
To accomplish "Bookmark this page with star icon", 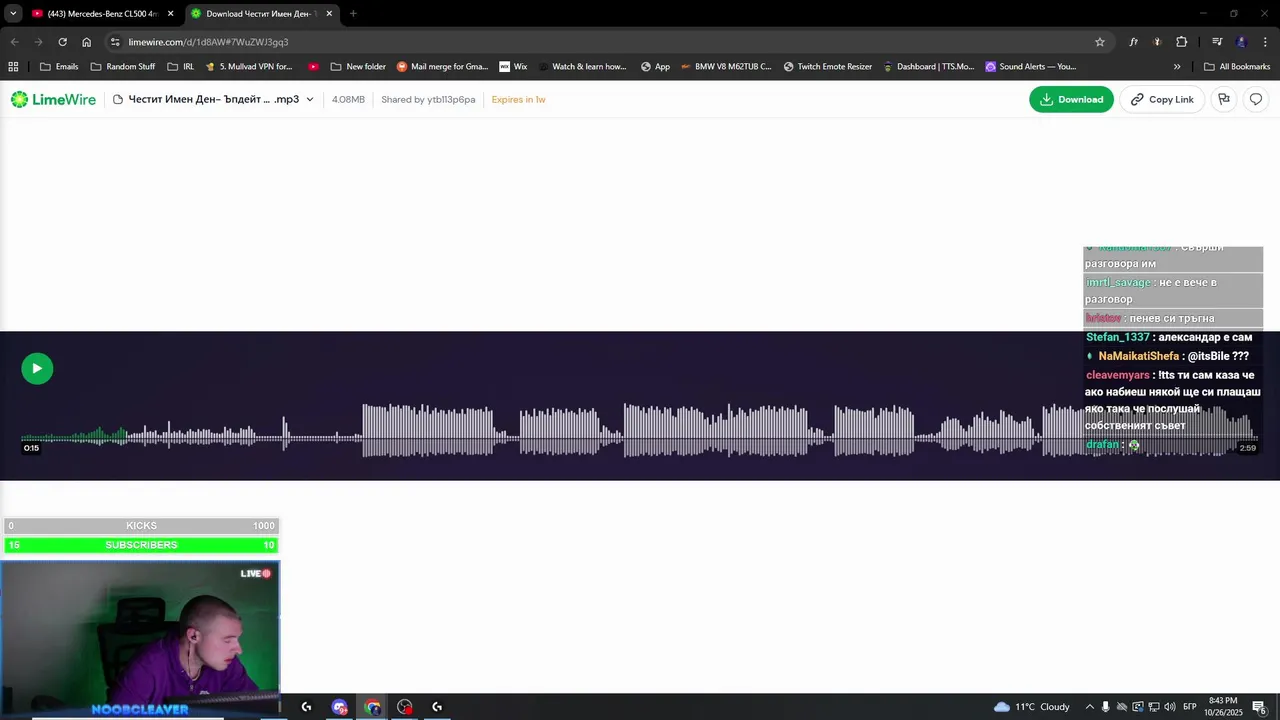I will pos(1100,42).
